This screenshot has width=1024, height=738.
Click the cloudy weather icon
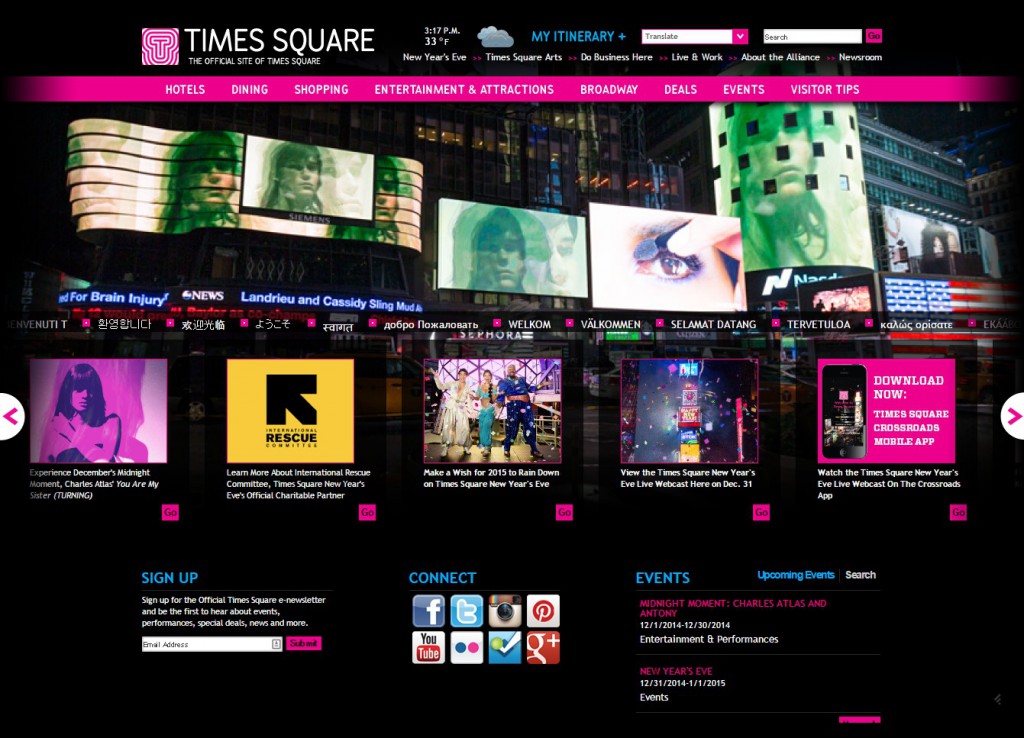(495, 37)
